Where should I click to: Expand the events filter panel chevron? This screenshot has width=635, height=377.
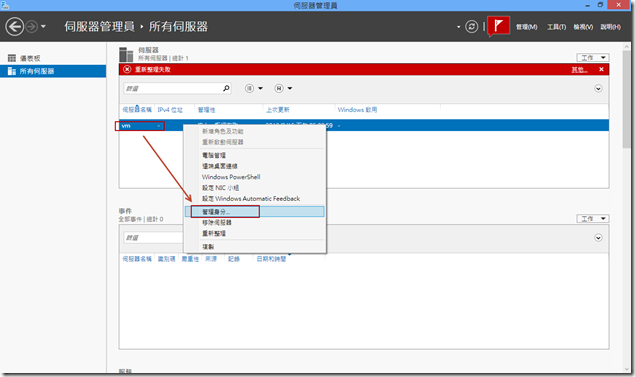tap(598, 238)
